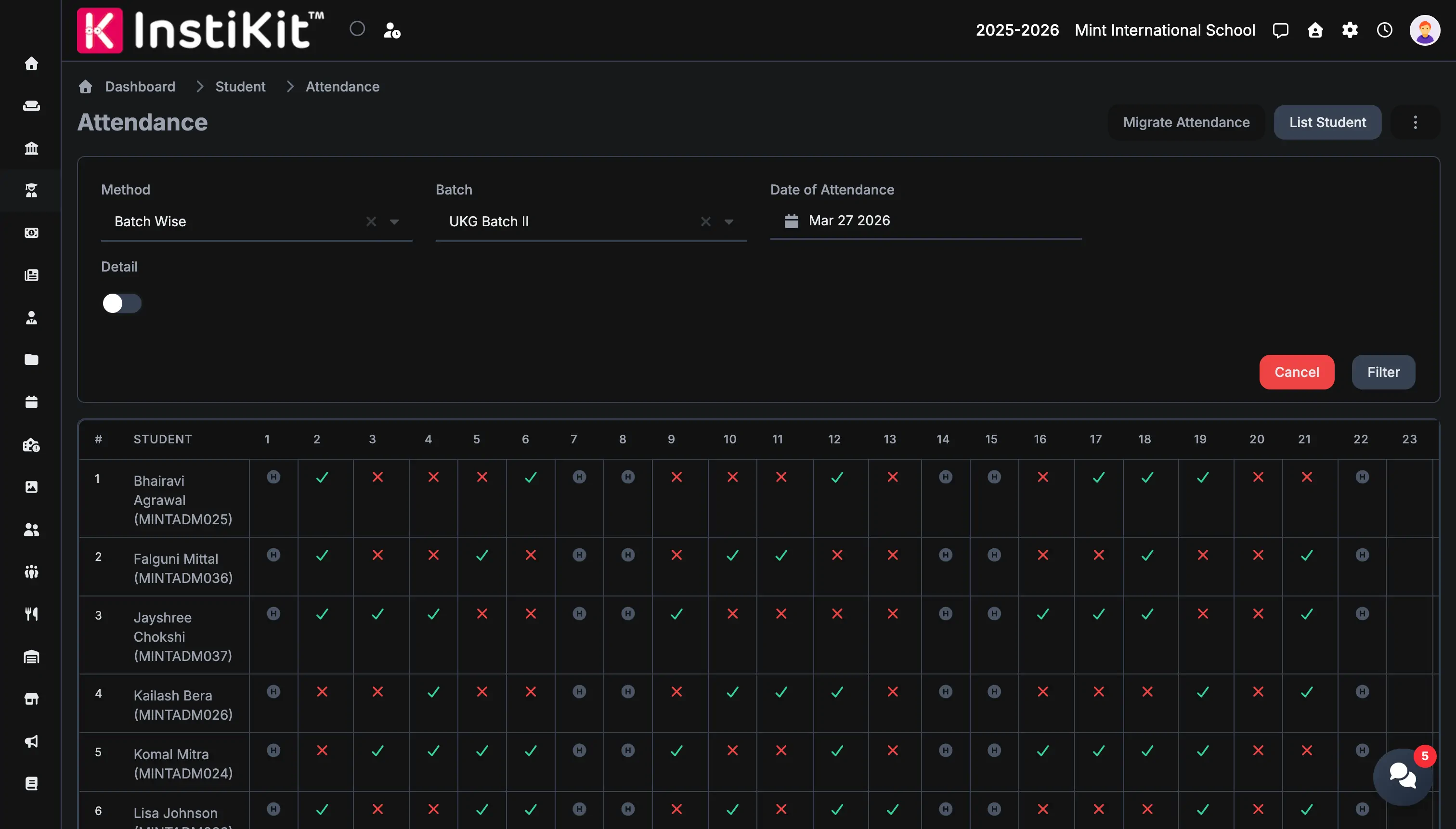Mark Komal Mitra absent in column 2
Screen dimensions: 1456x829
[322, 751]
